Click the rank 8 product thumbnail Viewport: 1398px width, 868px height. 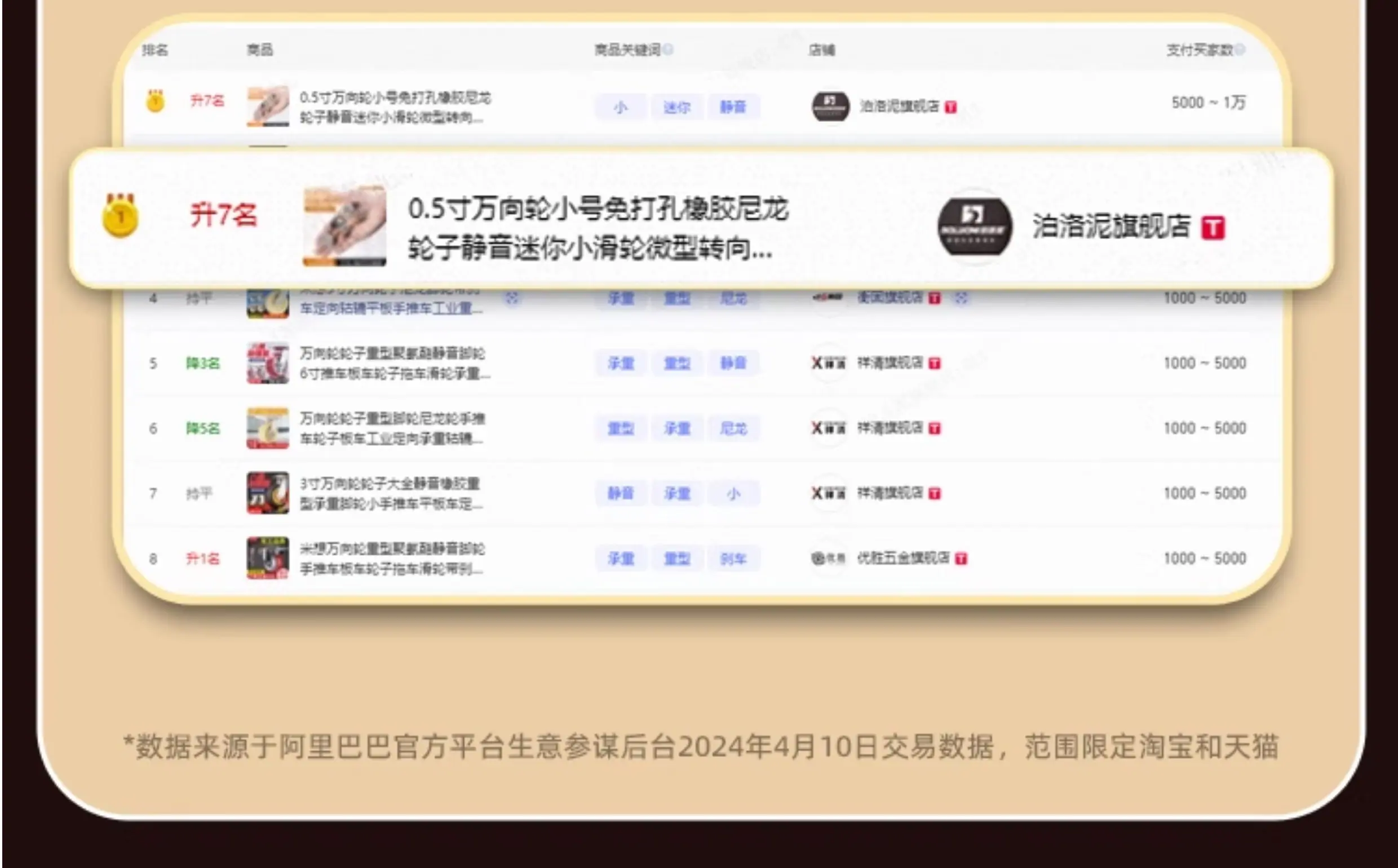268,558
